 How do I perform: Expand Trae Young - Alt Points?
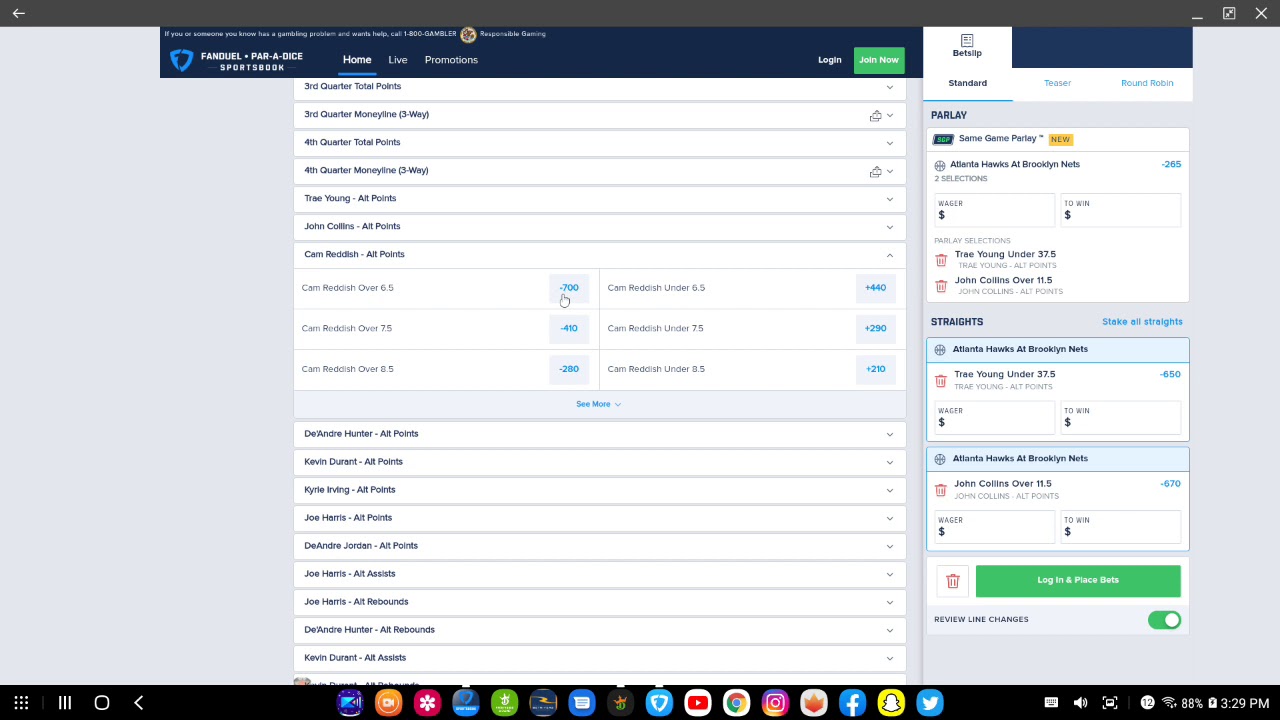click(599, 198)
